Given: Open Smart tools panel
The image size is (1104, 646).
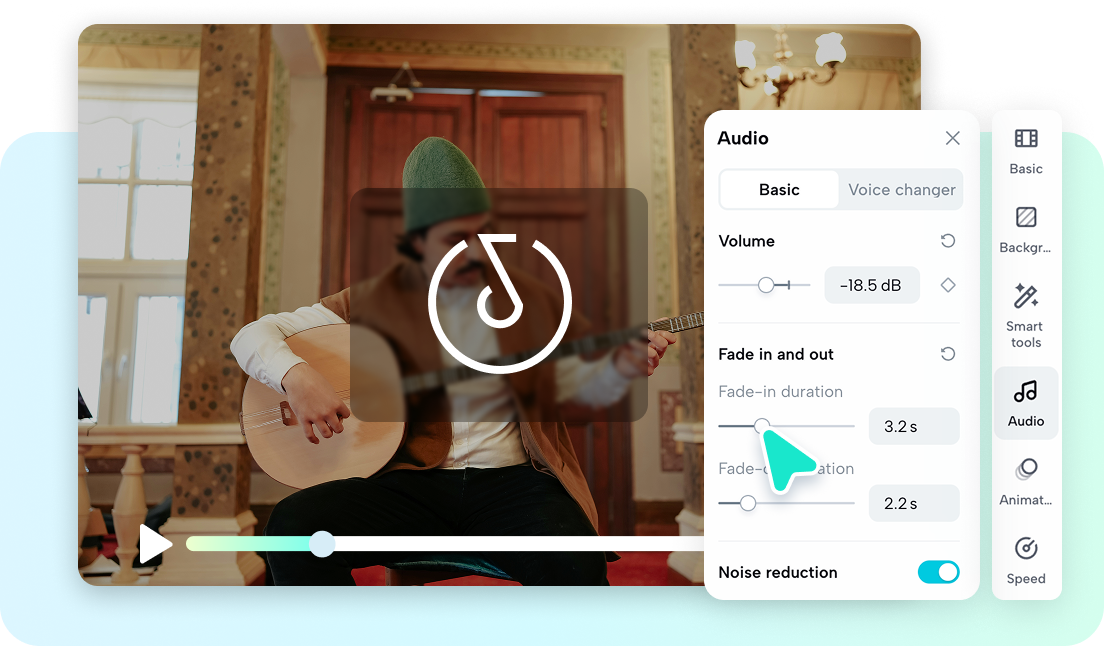Looking at the screenshot, I should 1025,310.
